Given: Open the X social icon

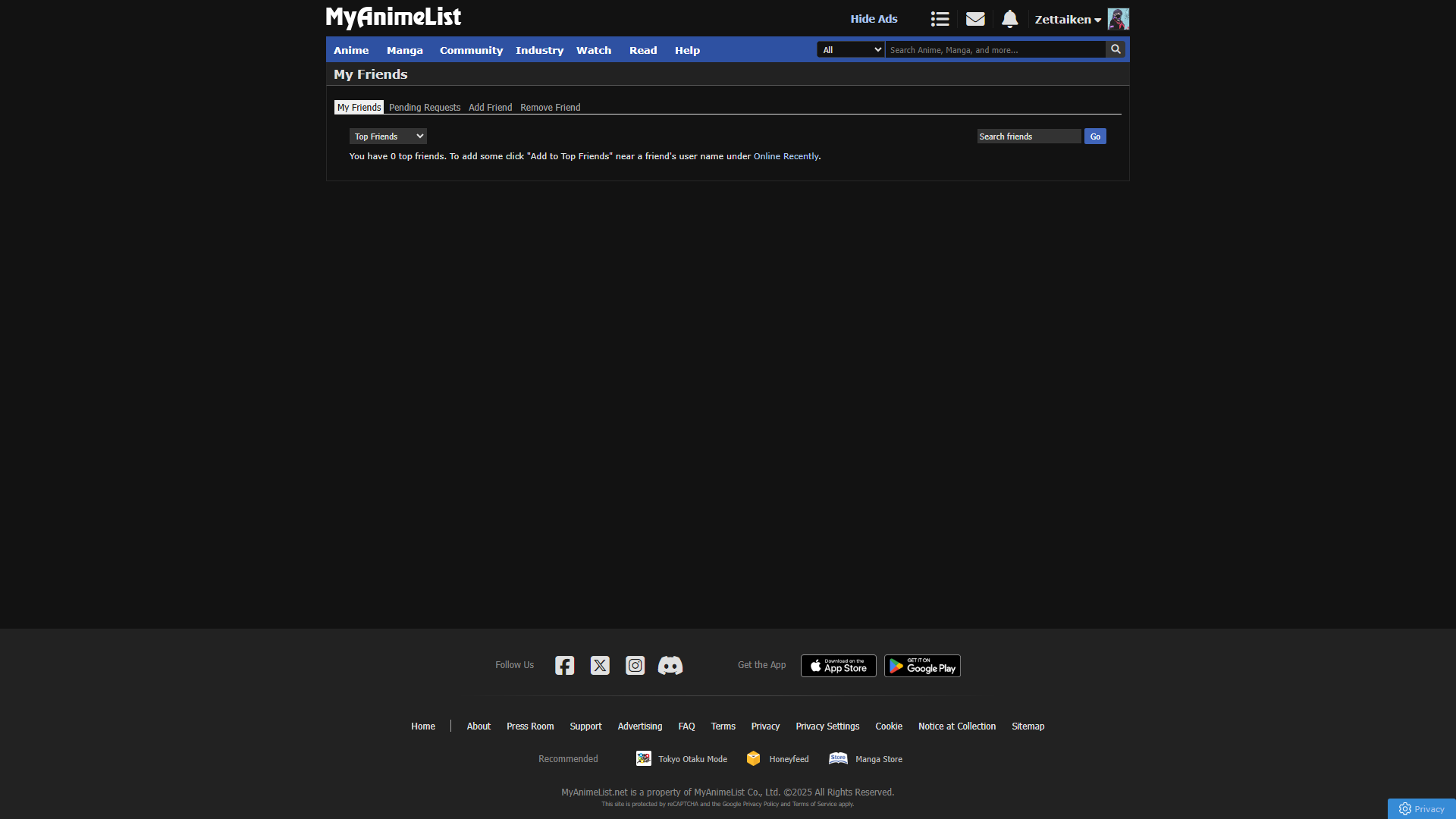Looking at the screenshot, I should 600,665.
